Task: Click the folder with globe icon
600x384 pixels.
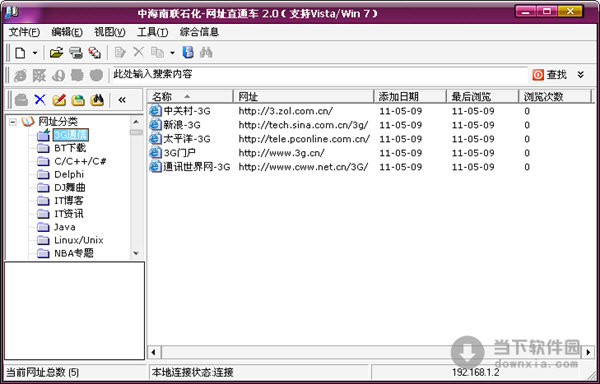Action: point(78,100)
